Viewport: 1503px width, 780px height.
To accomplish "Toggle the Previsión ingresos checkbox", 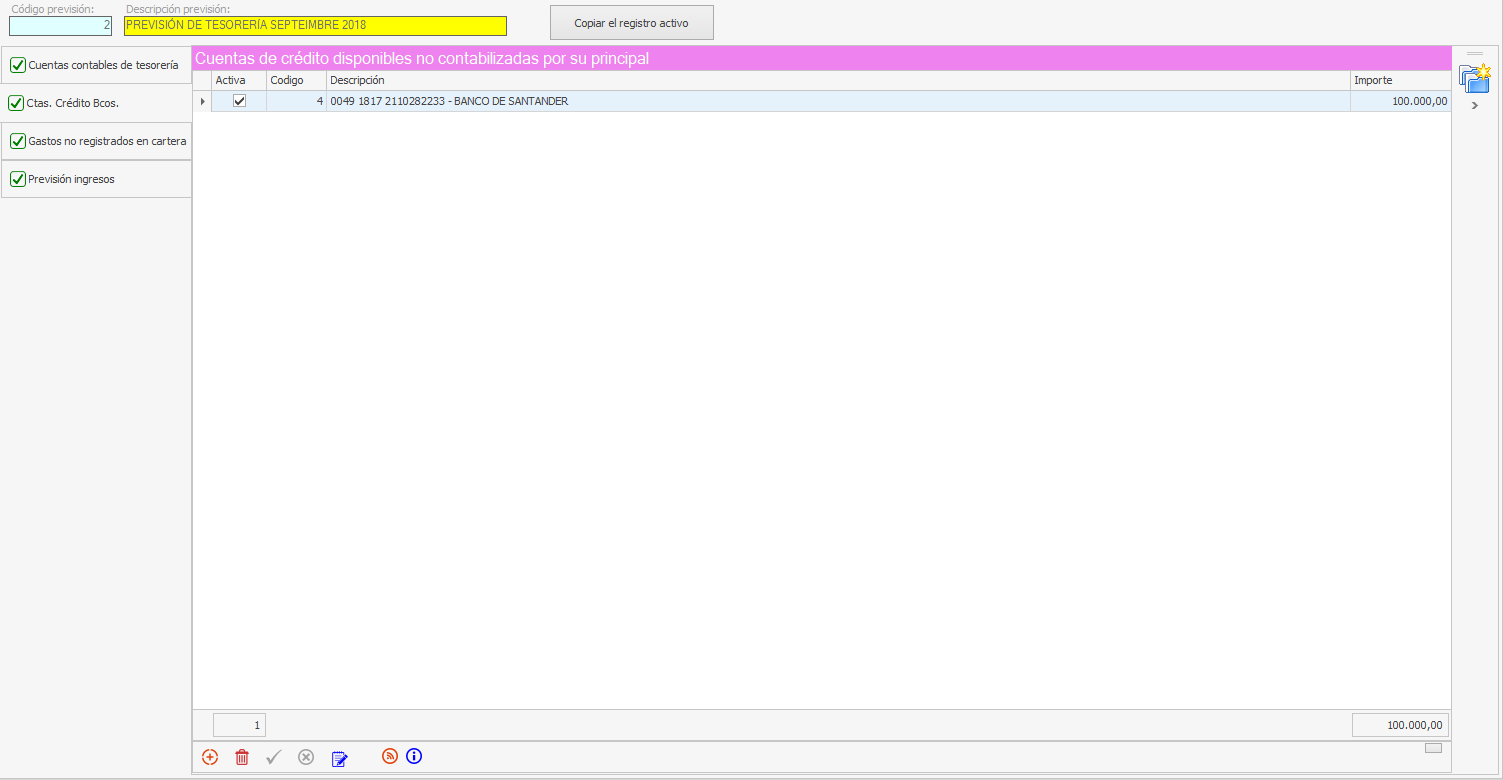I will pyautogui.click(x=17, y=179).
